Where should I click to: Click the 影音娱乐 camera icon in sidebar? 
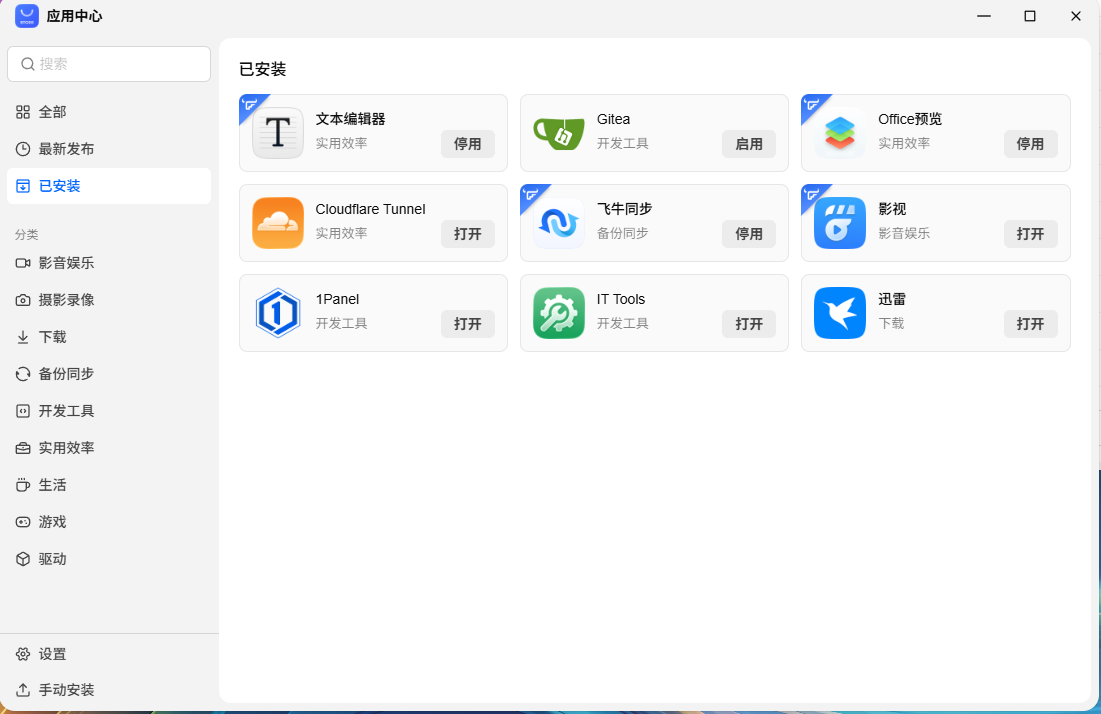pyautogui.click(x=23, y=263)
